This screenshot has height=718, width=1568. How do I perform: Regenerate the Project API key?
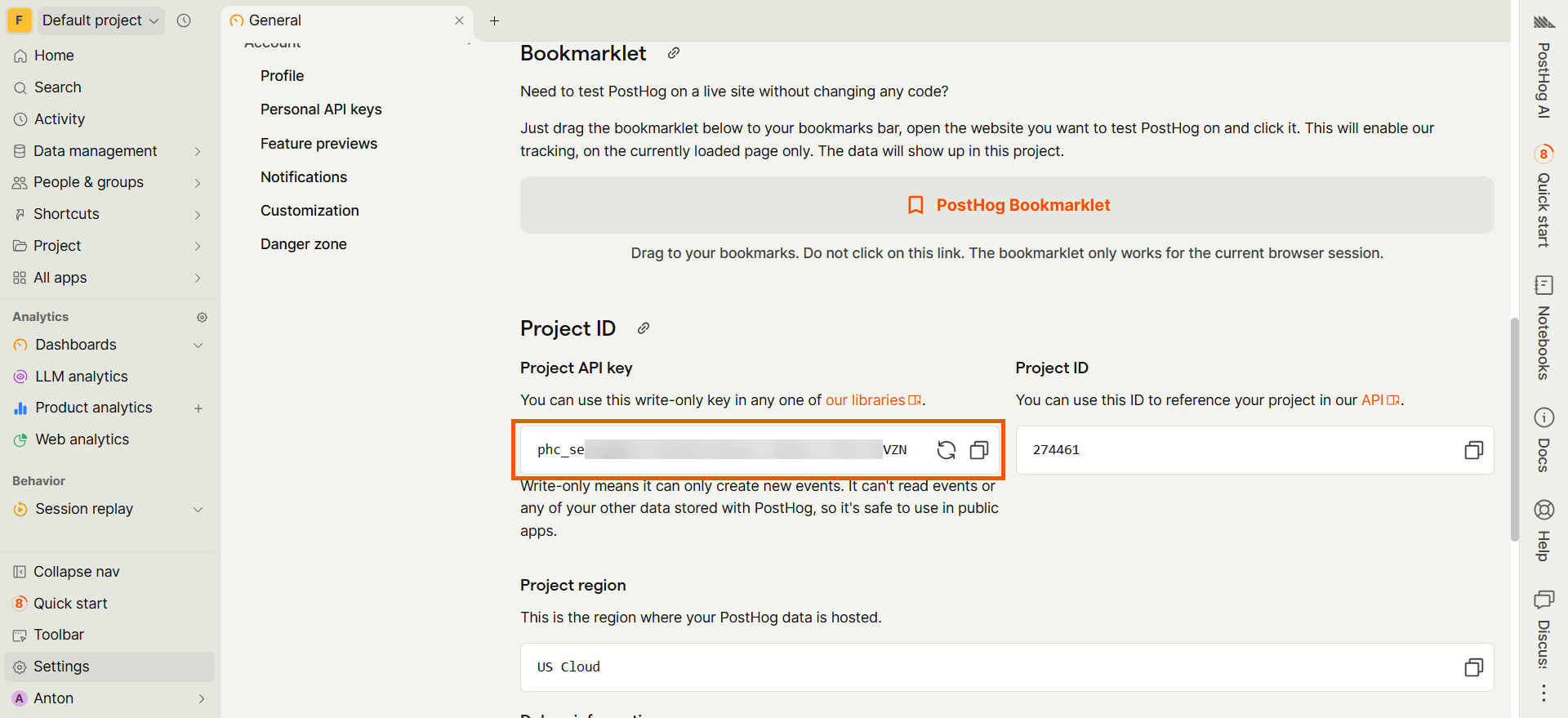click(946, 450)
